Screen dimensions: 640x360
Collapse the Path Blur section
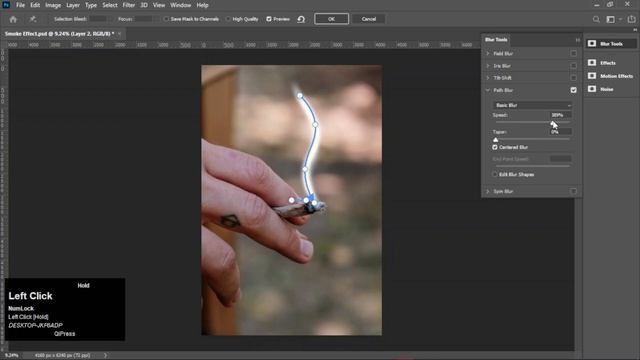click(488, 90)
